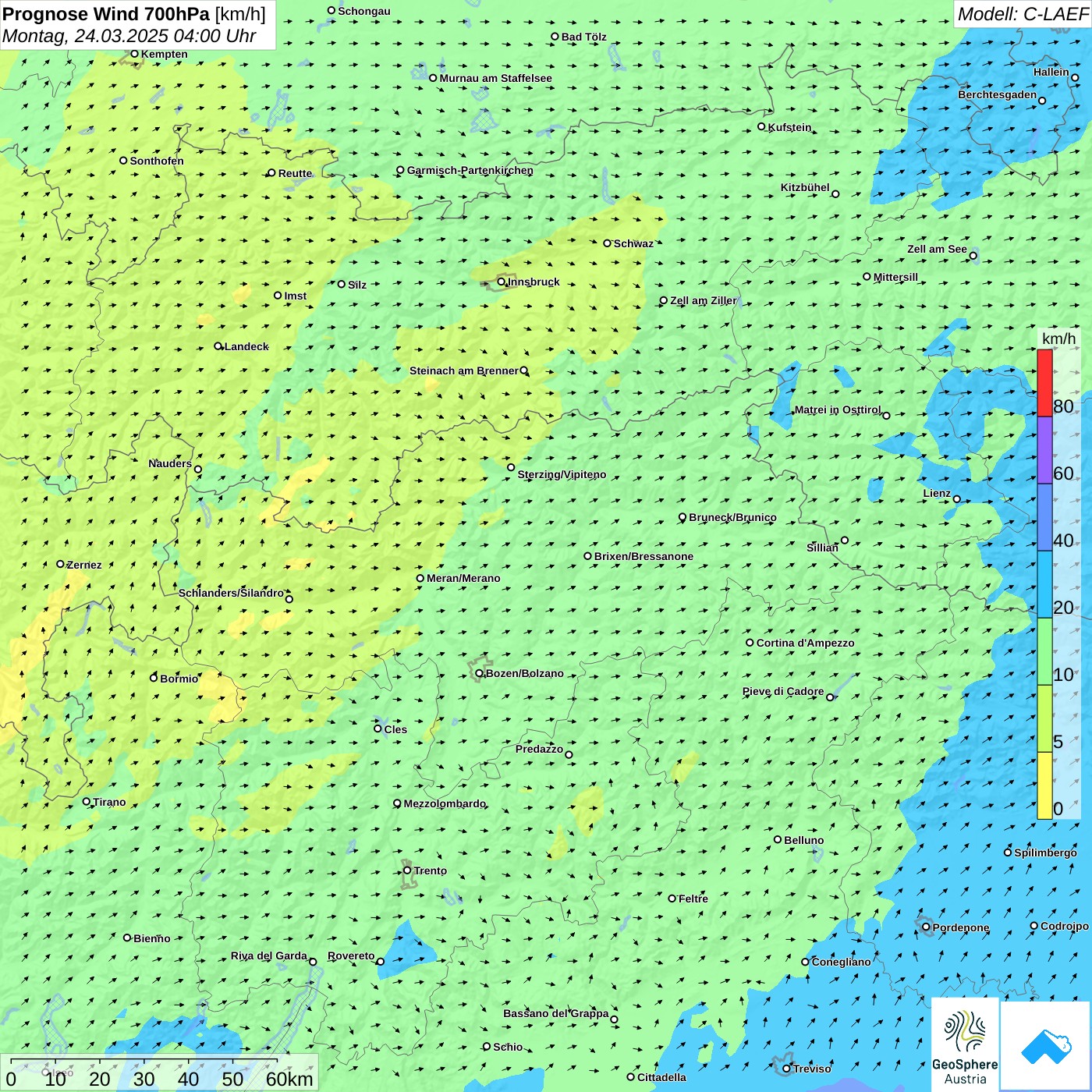The height and width of the screenshot is (1092, 1092).
Task: Click the date 'Montag, 24.03.2025 04:00 Uhr'
Action: point(129,36)
